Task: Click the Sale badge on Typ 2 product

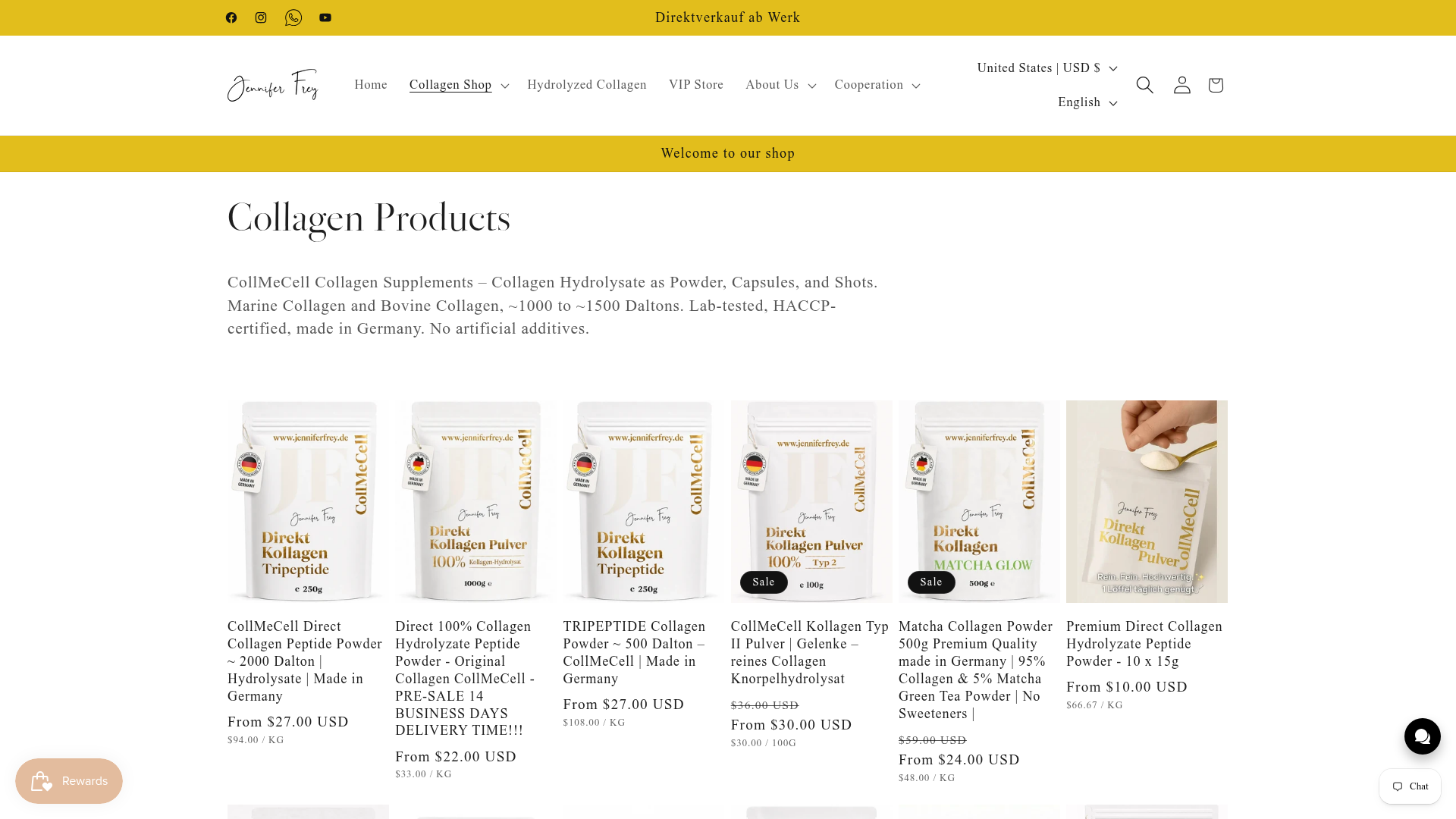Action: click(764, 582)
